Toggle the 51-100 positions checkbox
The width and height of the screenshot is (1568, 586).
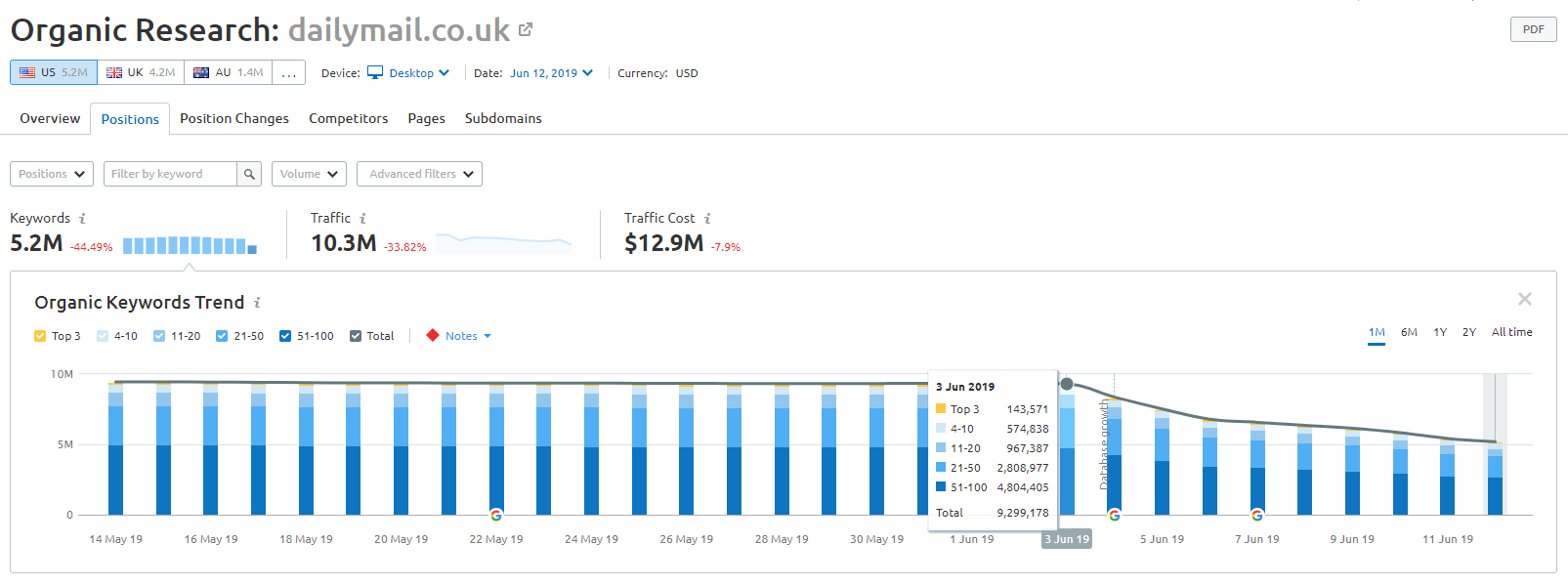pos(285,336)
